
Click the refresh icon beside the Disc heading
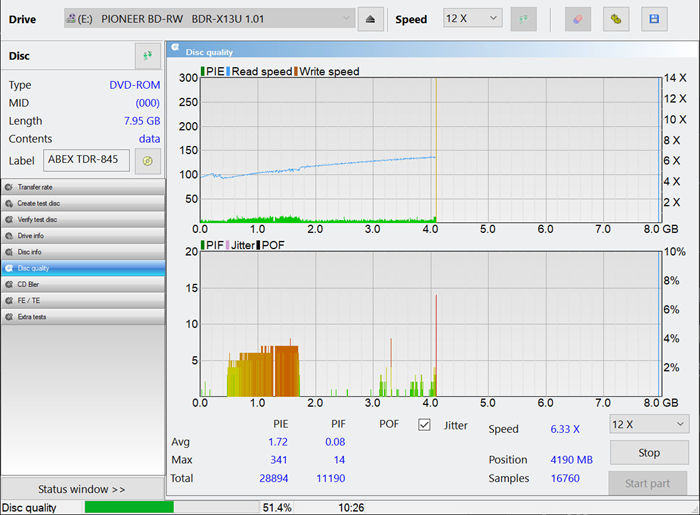(x=148, y=56)
